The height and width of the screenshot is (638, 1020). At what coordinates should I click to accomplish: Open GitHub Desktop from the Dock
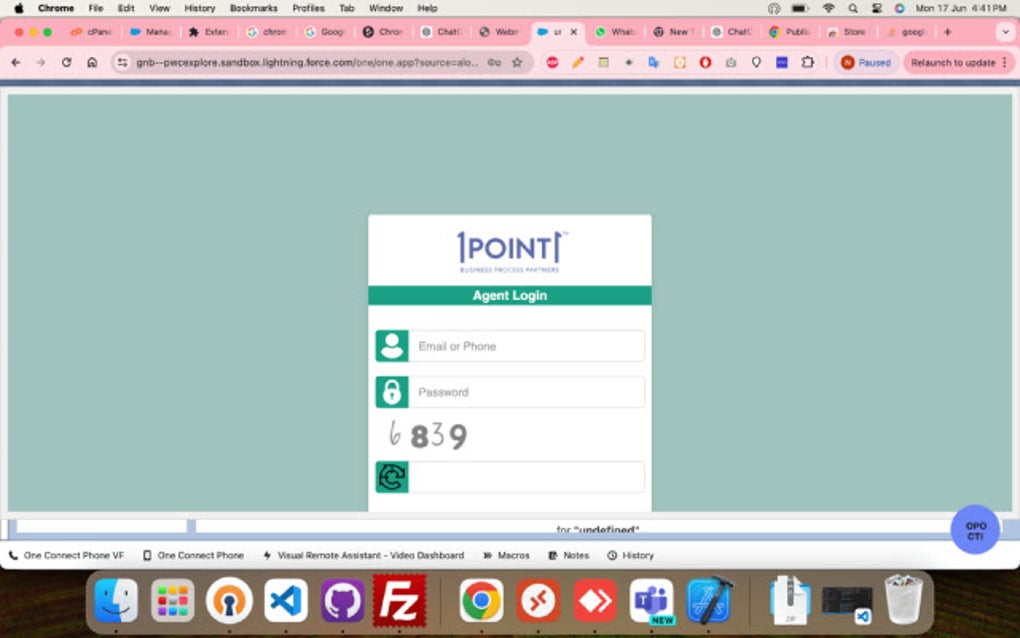point(342,600)
